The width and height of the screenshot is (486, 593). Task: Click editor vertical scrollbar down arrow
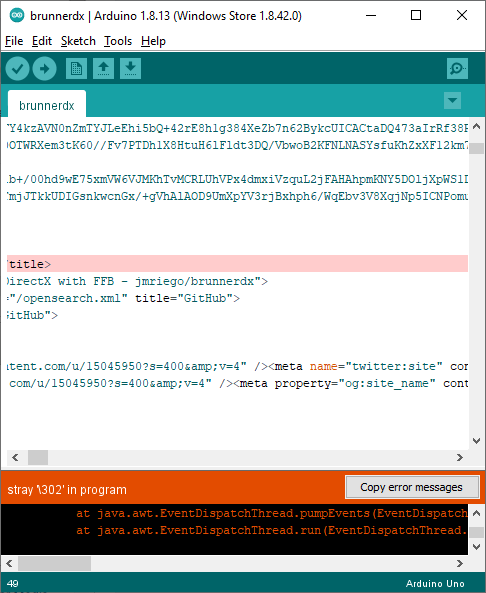coord(477,441)
